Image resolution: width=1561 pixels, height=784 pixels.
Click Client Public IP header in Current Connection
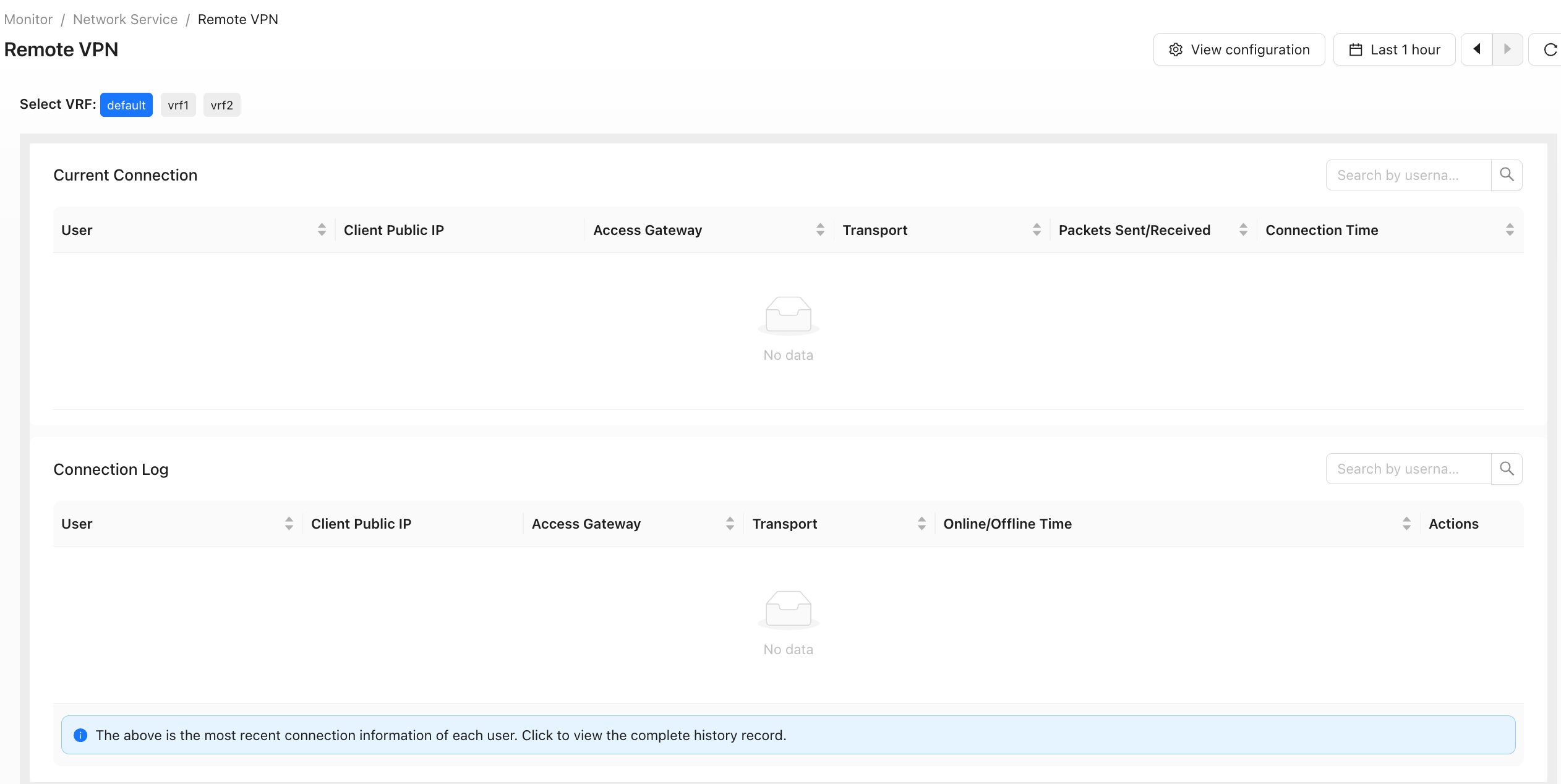click(x=393, y=230)
